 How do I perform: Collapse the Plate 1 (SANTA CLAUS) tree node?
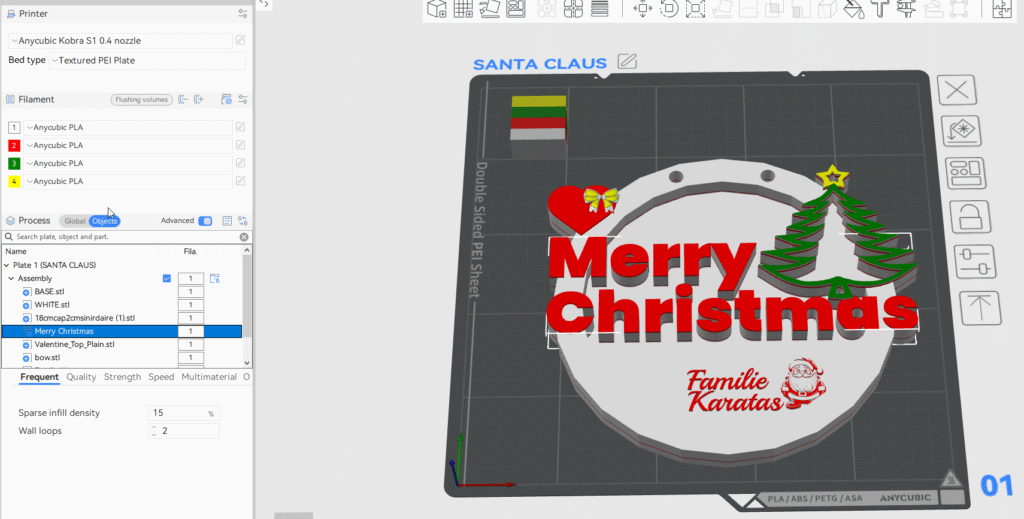click(x=7, y=265)
